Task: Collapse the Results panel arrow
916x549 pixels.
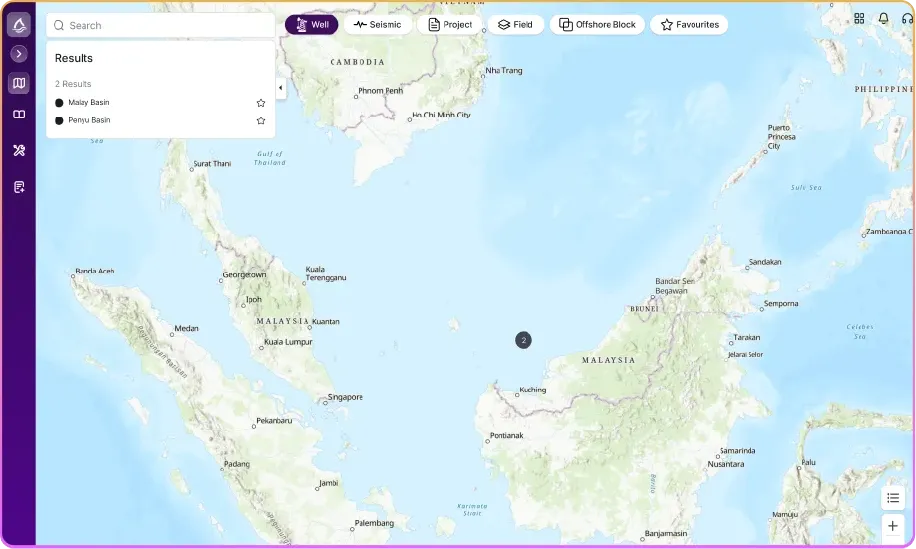Action: click(x=280, y=88)
